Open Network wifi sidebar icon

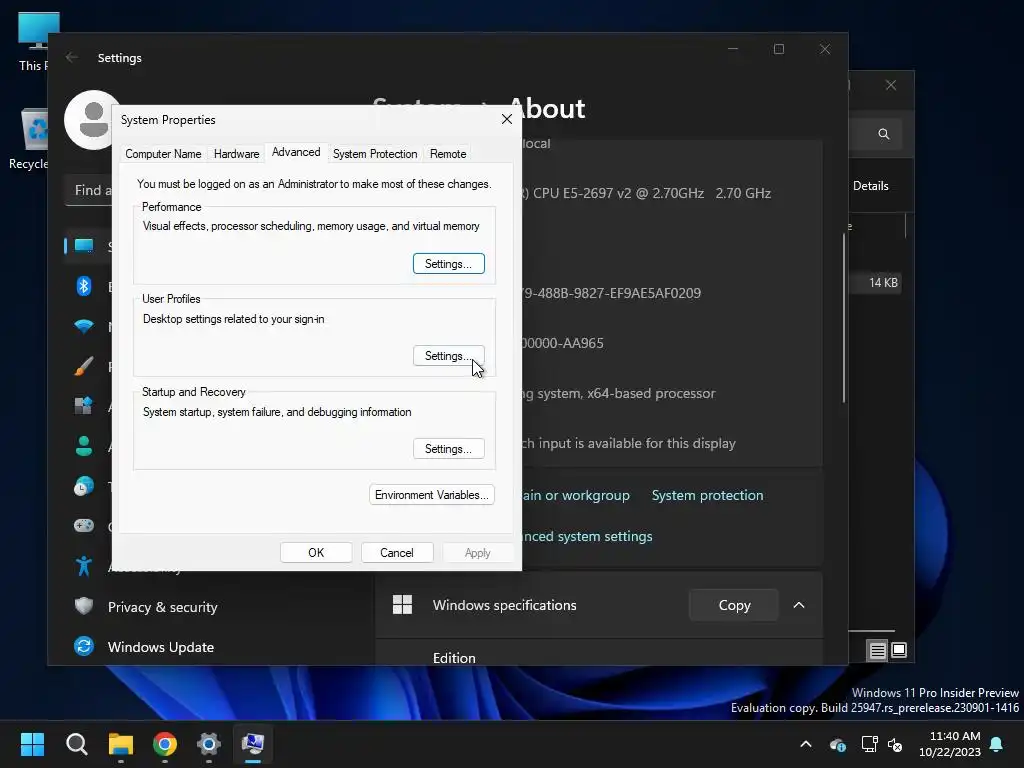coord(84,326)
